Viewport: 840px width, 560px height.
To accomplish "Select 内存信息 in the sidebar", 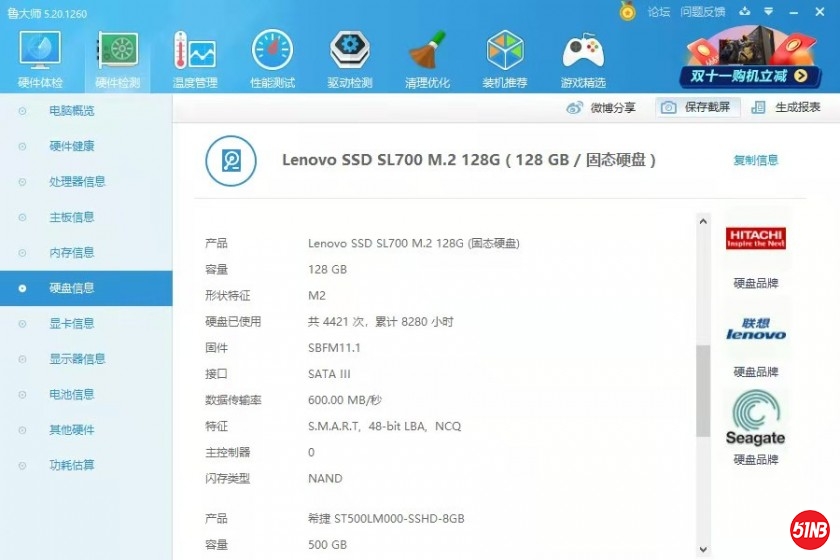I will point(86,252).
